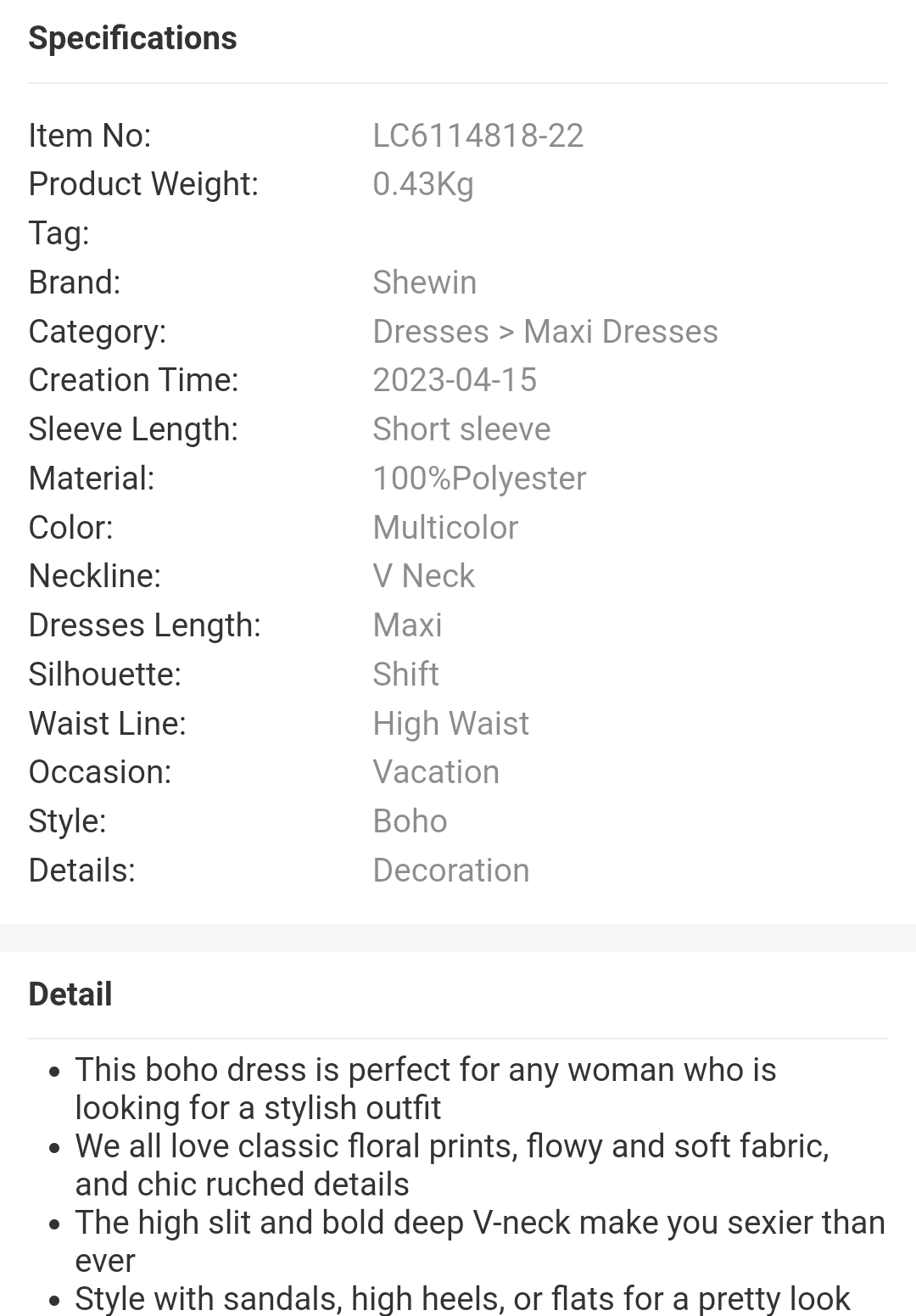Tap the V Neck neckline value

423,576
